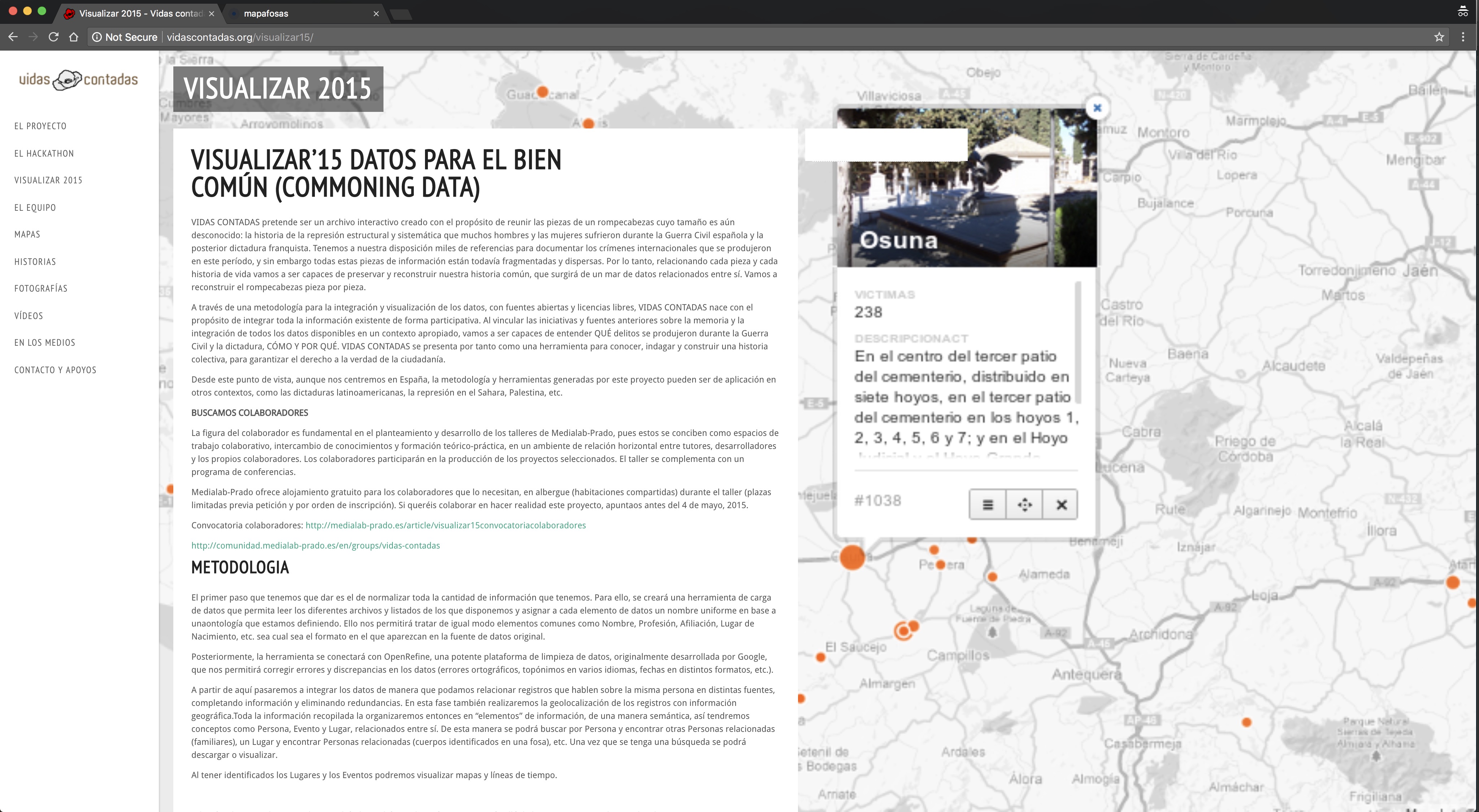Viewport: 1479px width, 812px height.
Task: Click the METODOLOGIA heading
Action: click(240, 567)
